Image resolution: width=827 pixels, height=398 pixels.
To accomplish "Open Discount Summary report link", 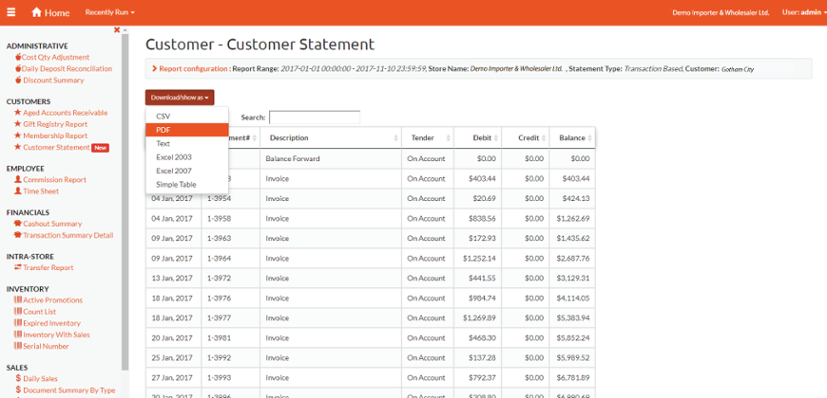I will tap(54, 80).
